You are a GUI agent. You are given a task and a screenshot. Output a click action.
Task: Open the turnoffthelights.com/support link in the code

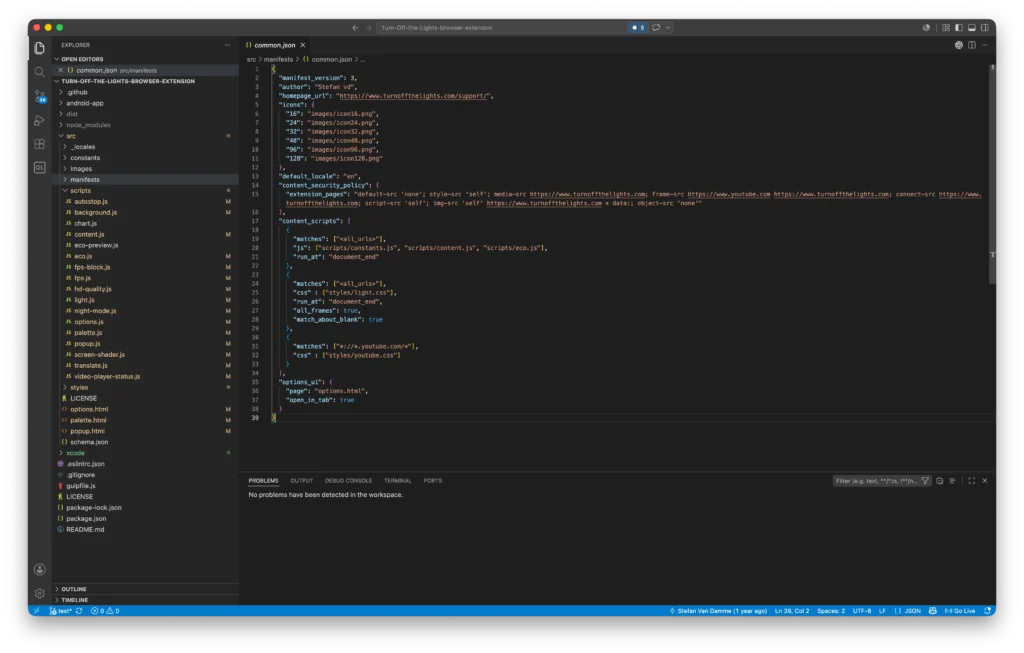[x=413, y=96]
